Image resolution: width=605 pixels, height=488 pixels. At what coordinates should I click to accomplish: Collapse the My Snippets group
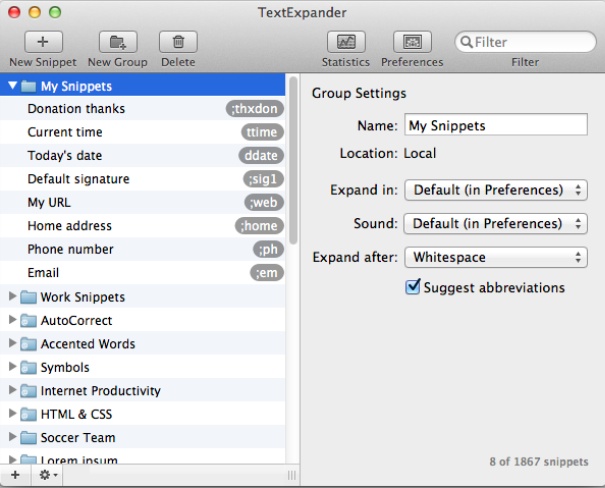point(12,86)
